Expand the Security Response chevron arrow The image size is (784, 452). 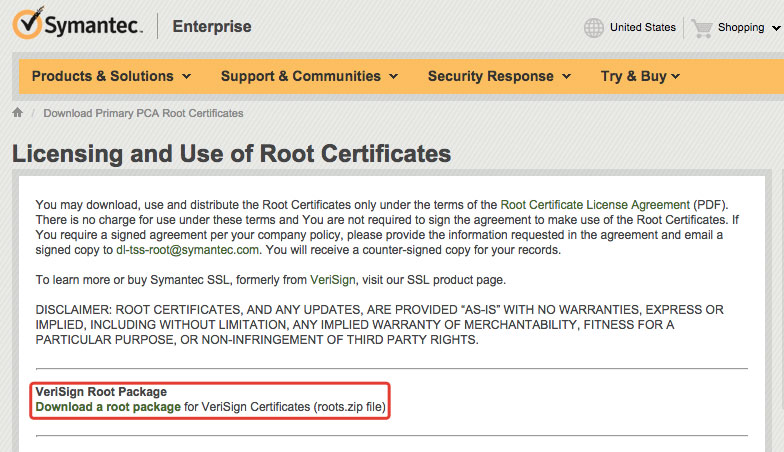coord(566,76)
